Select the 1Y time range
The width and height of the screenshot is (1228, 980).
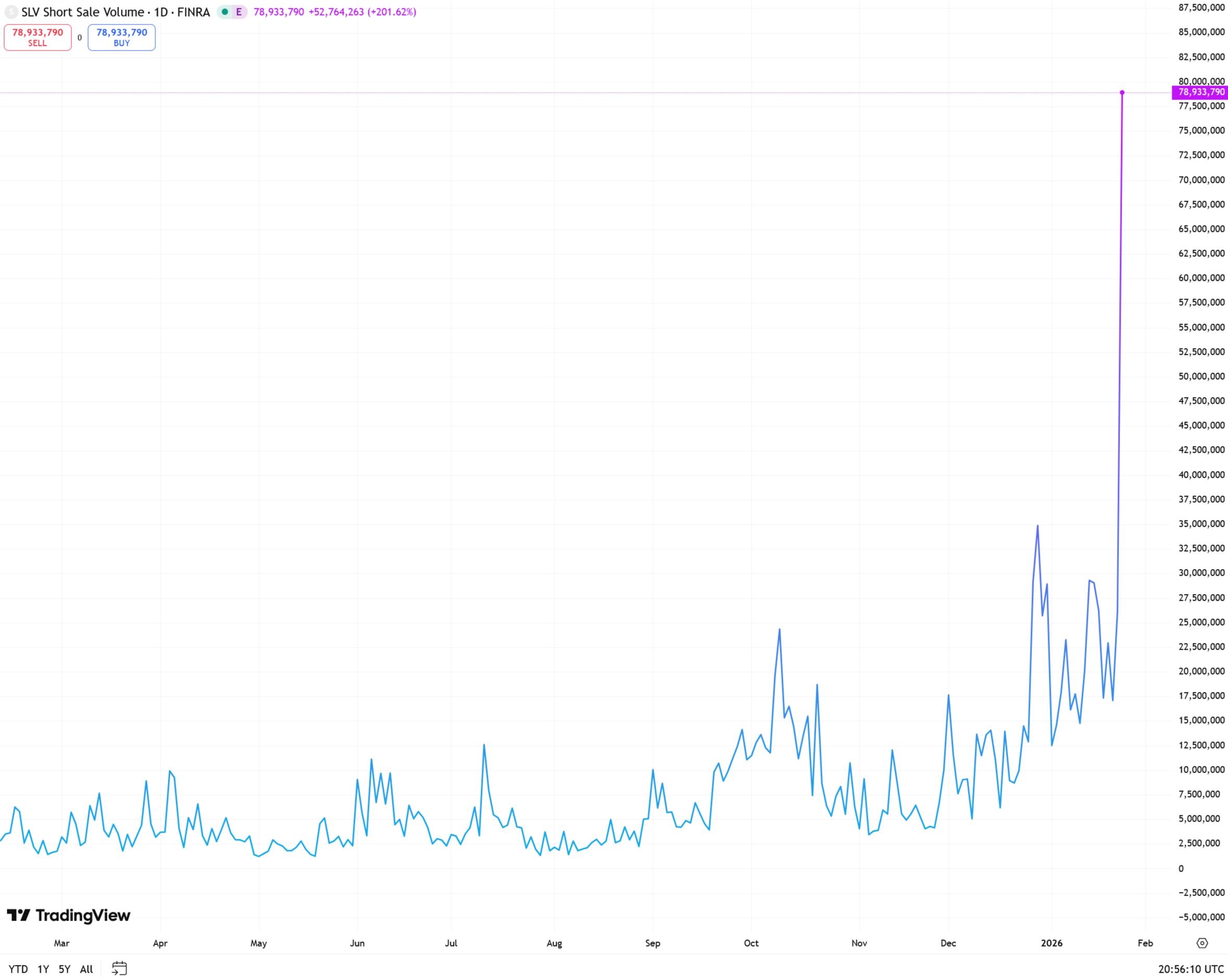tap(43, 969)
